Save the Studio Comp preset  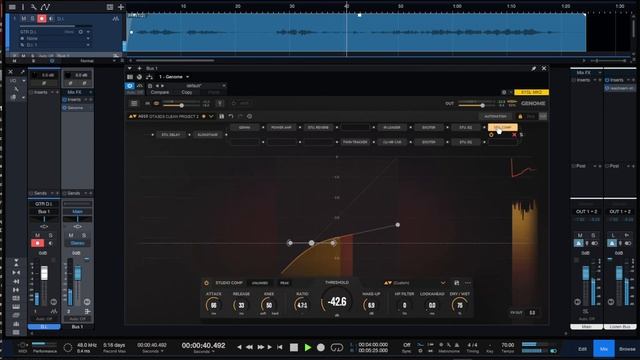coord(456,283)
